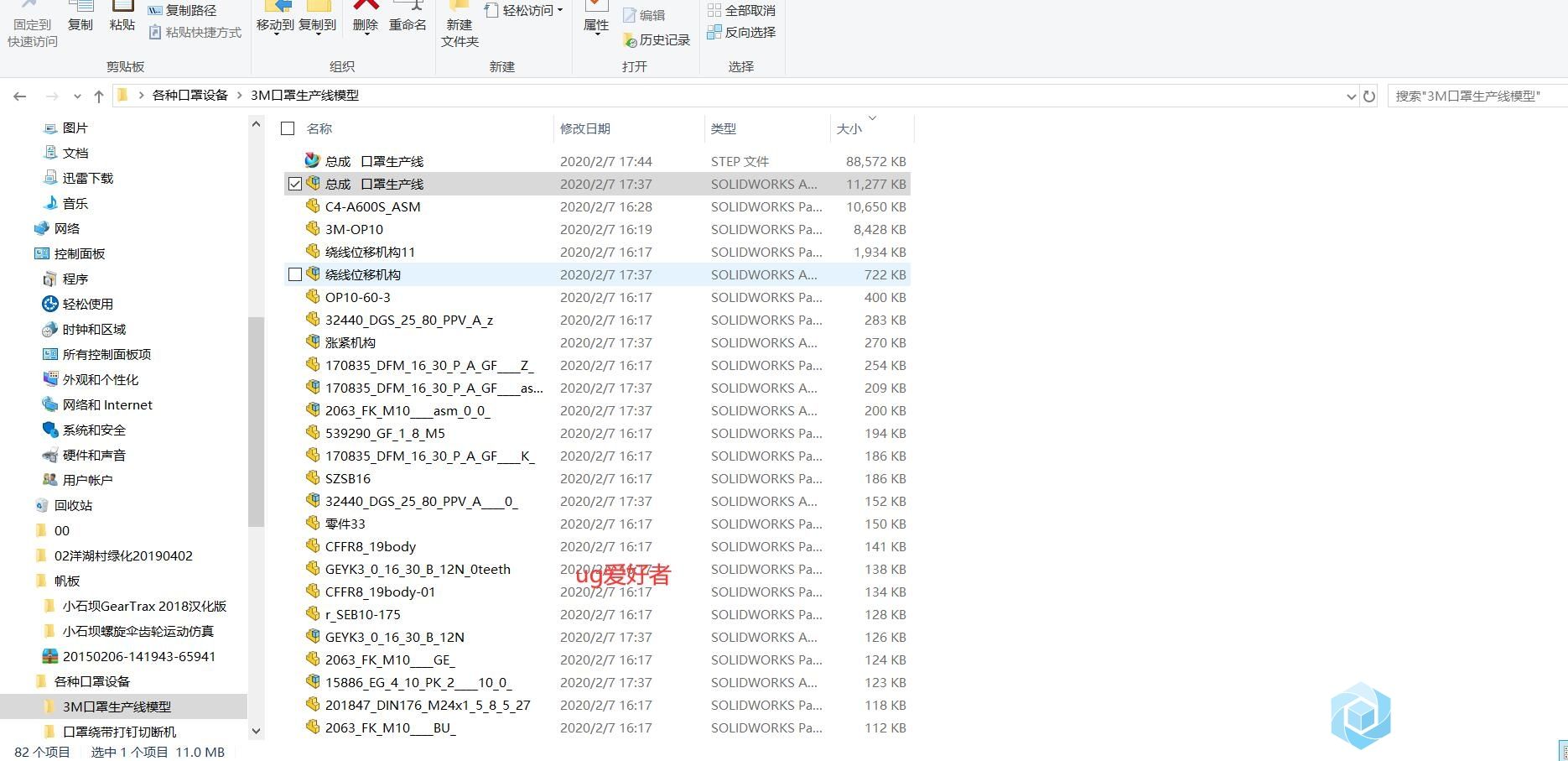Click the New folder (新建文件夹) button
This screenshot has height=761, width=1568.
click(459, 25)
